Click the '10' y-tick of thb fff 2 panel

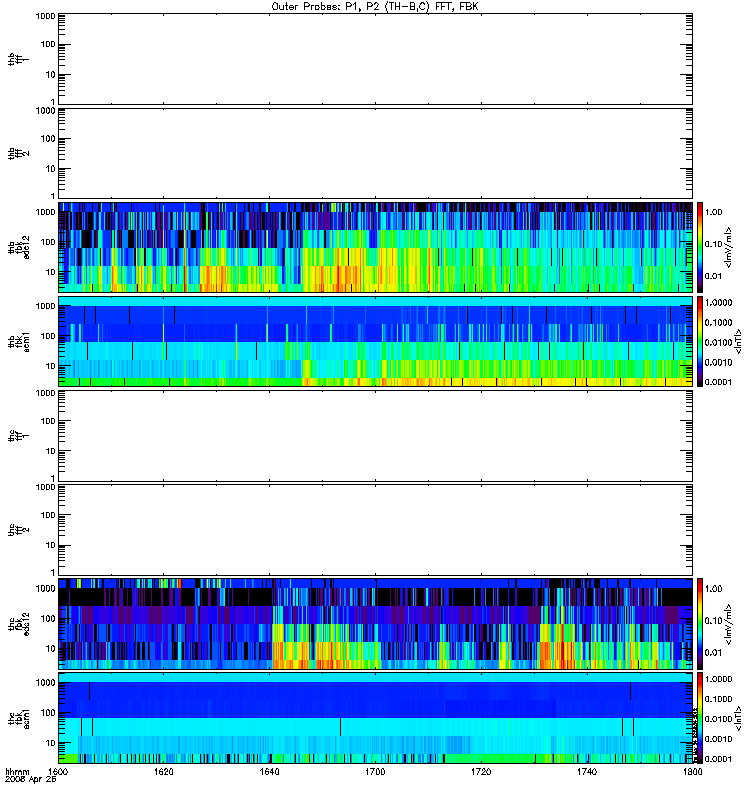point(51,169)
